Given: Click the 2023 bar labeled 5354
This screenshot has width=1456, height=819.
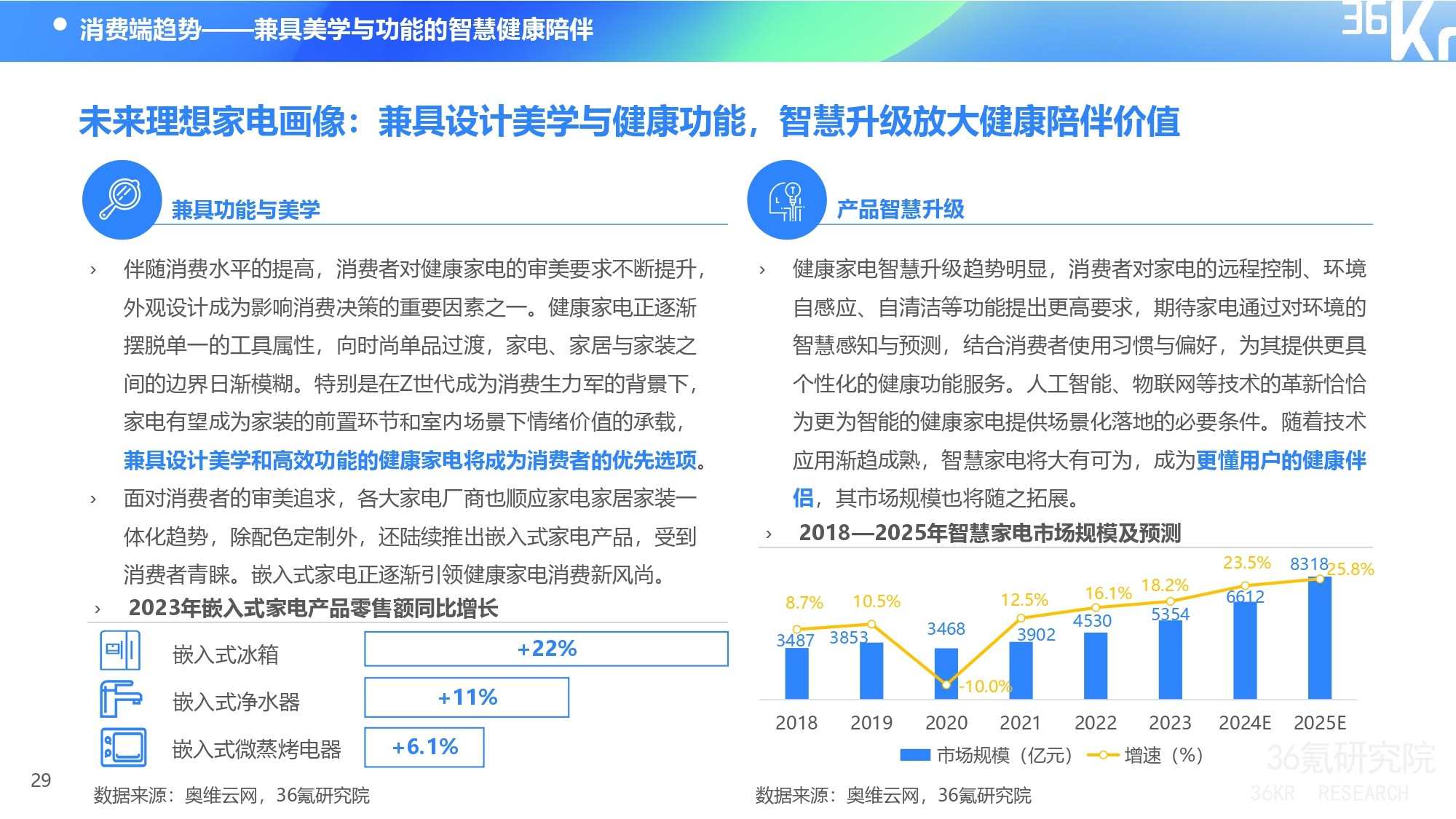Looking at the screenshot, I should coord(1170,660).
